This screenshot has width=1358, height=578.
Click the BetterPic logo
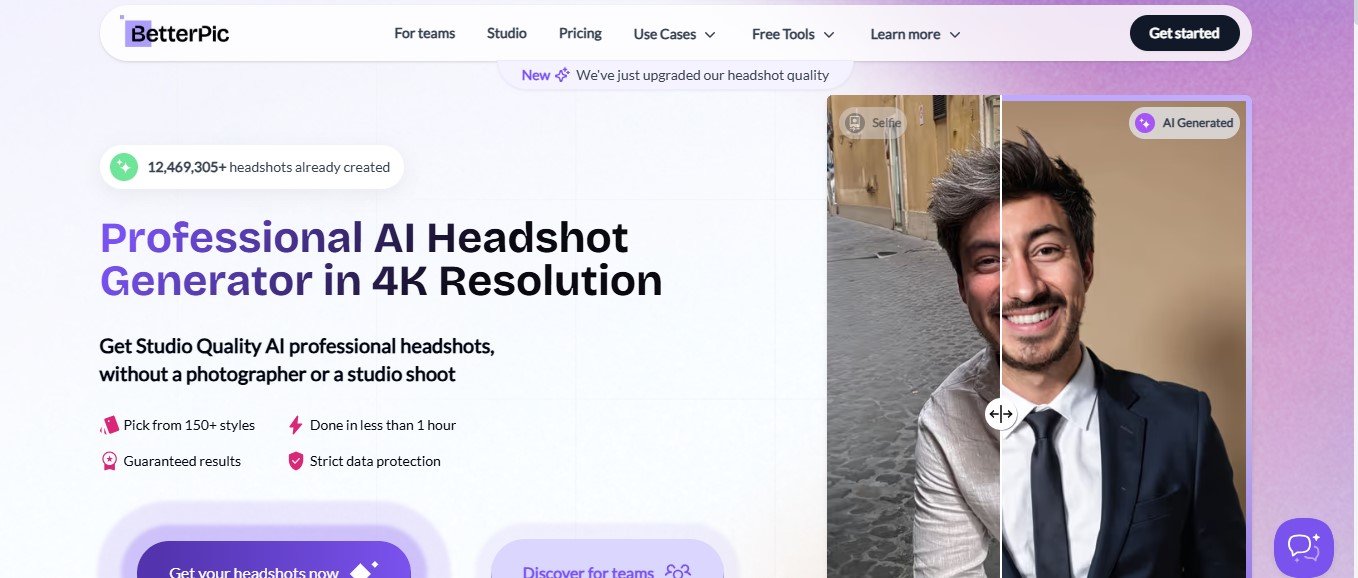[x=176, y=33]
